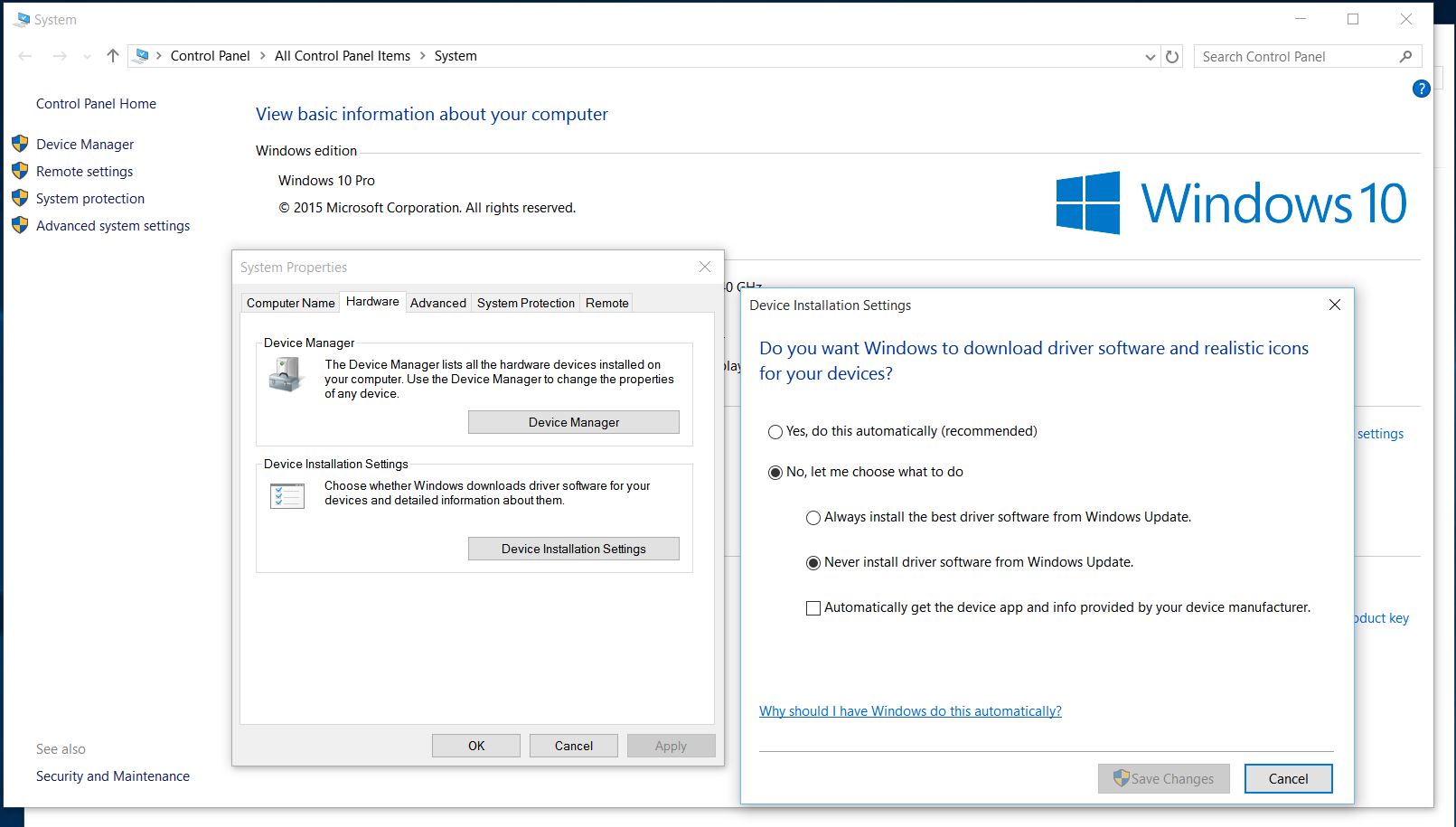
Task: Click the System window title icon
Action: click(x=22, y=19)
